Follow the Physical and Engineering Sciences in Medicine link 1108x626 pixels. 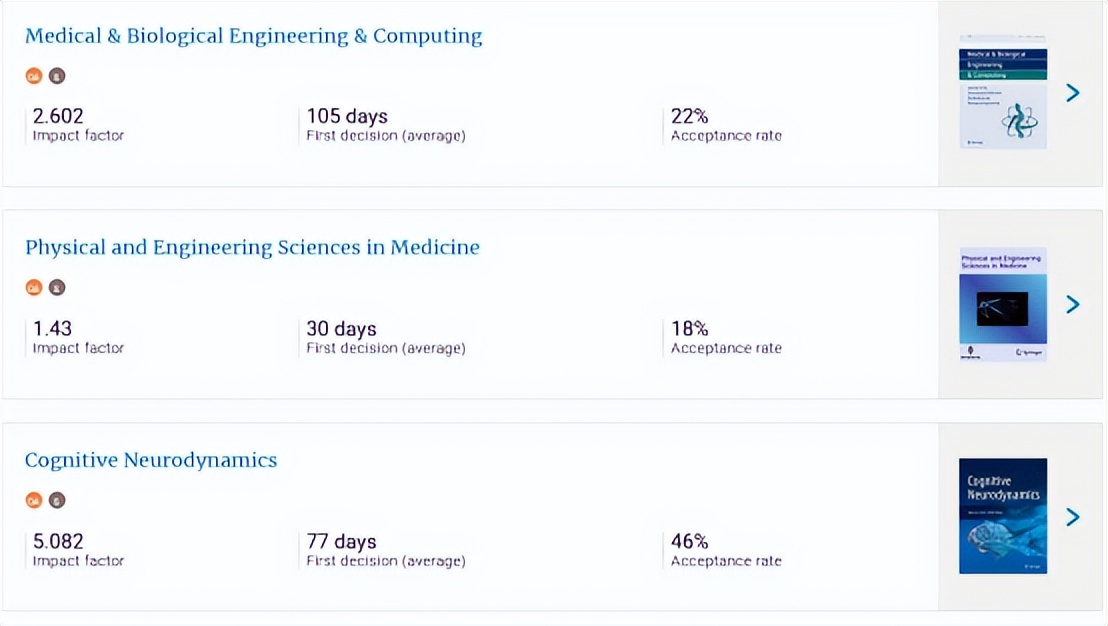pos(252,247)
